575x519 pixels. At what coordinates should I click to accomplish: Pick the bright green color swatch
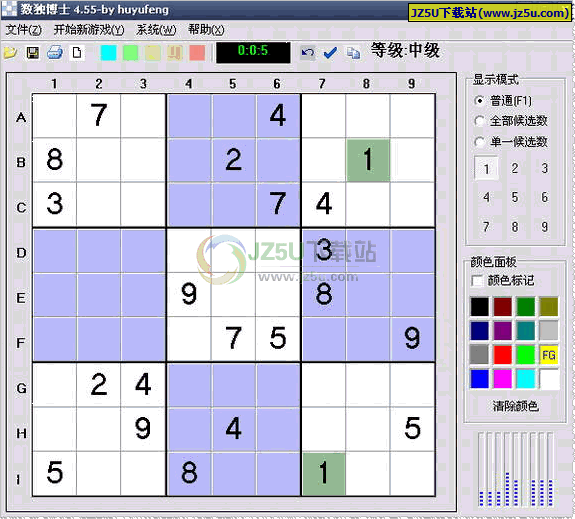(x=525, y=355)
